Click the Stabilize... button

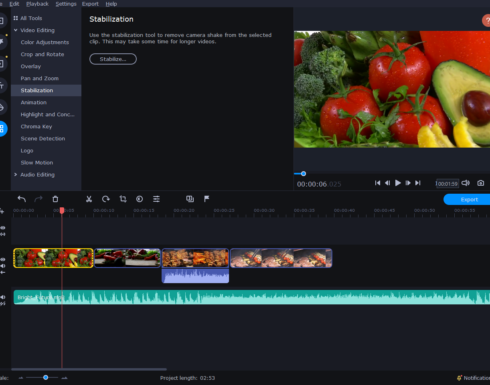pos(113,59)
